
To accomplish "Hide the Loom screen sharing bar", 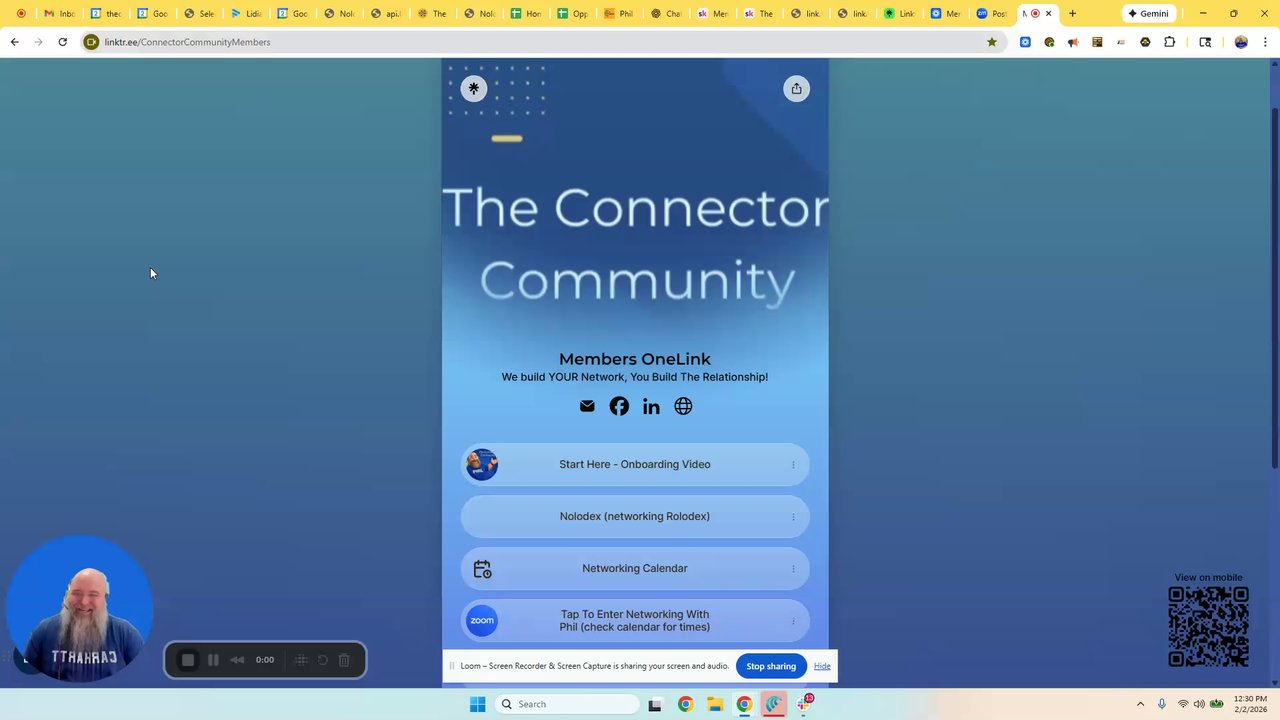I will [822, 666].
